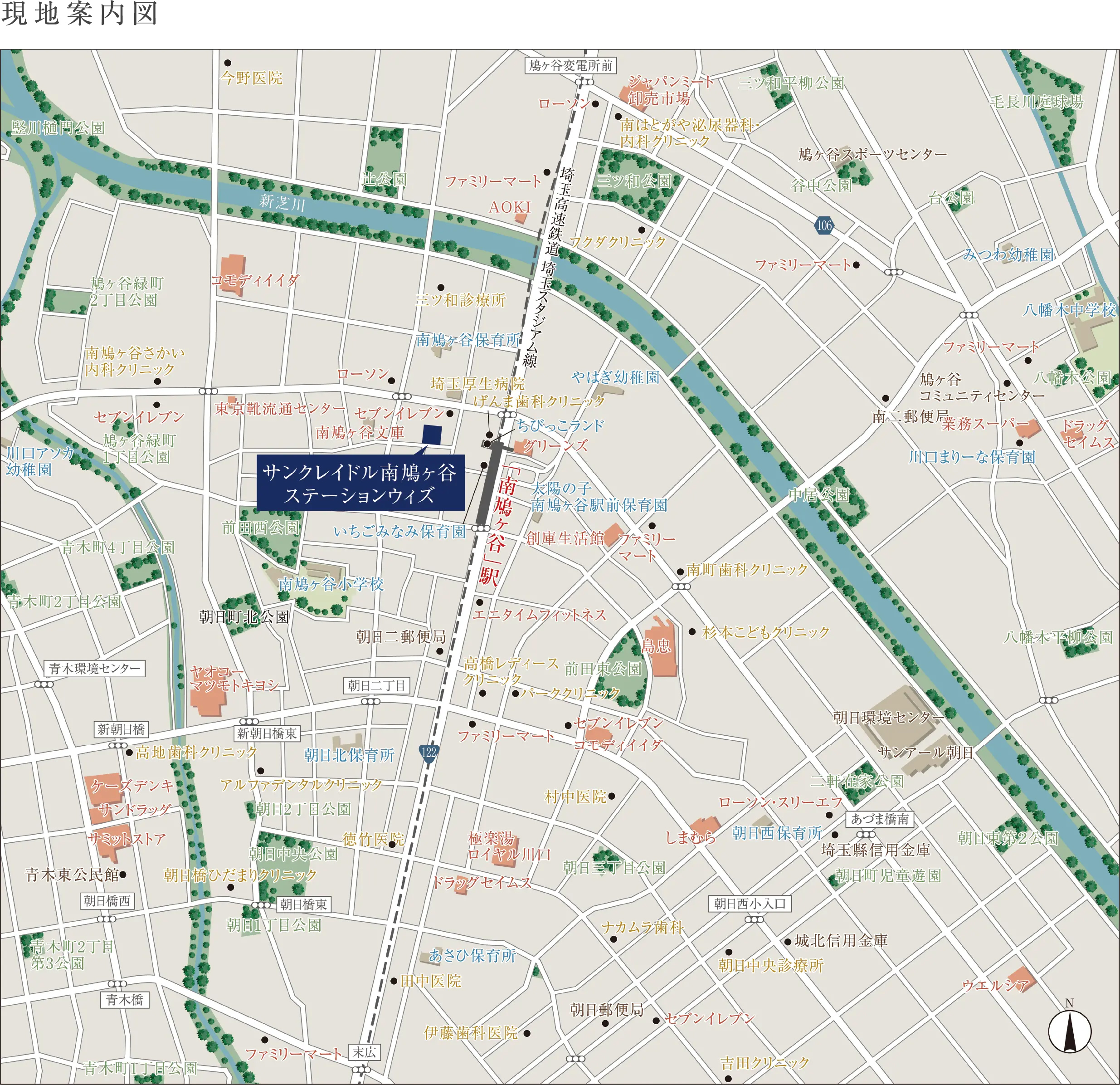Click the 末広 intersection label
1120x1085 pixels.
364,1052
